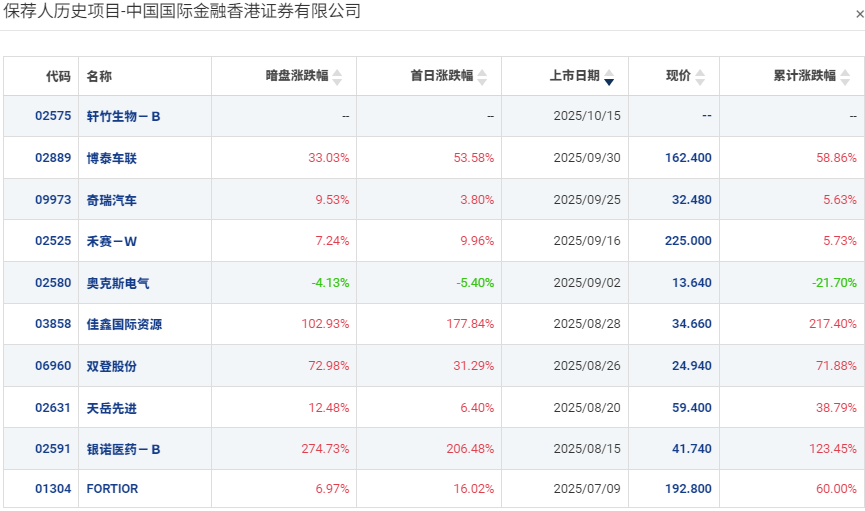Click stock code 02889
The image size is (865, 511).
click(x=53, y=158)
